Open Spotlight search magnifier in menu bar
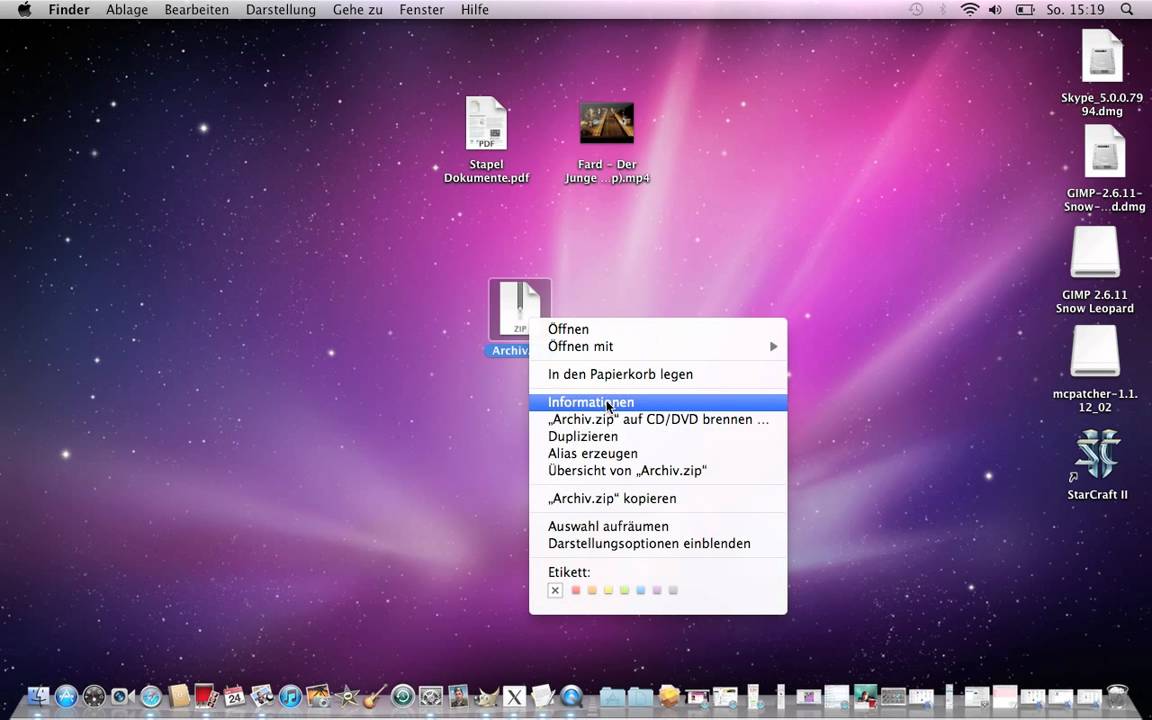The image size is (1152, 720). pos(1127,10)
